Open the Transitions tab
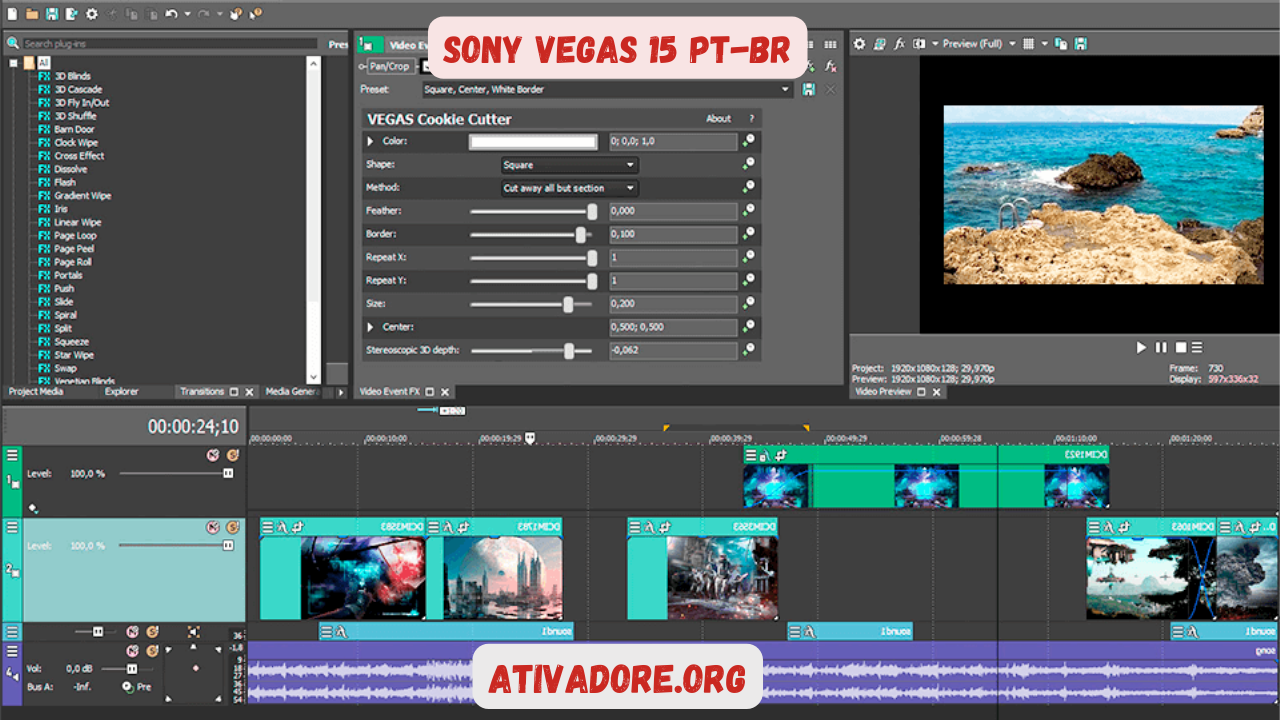The height and width of the screenshot is (720, 1280). pyautogui.click(x=202, y=392)
